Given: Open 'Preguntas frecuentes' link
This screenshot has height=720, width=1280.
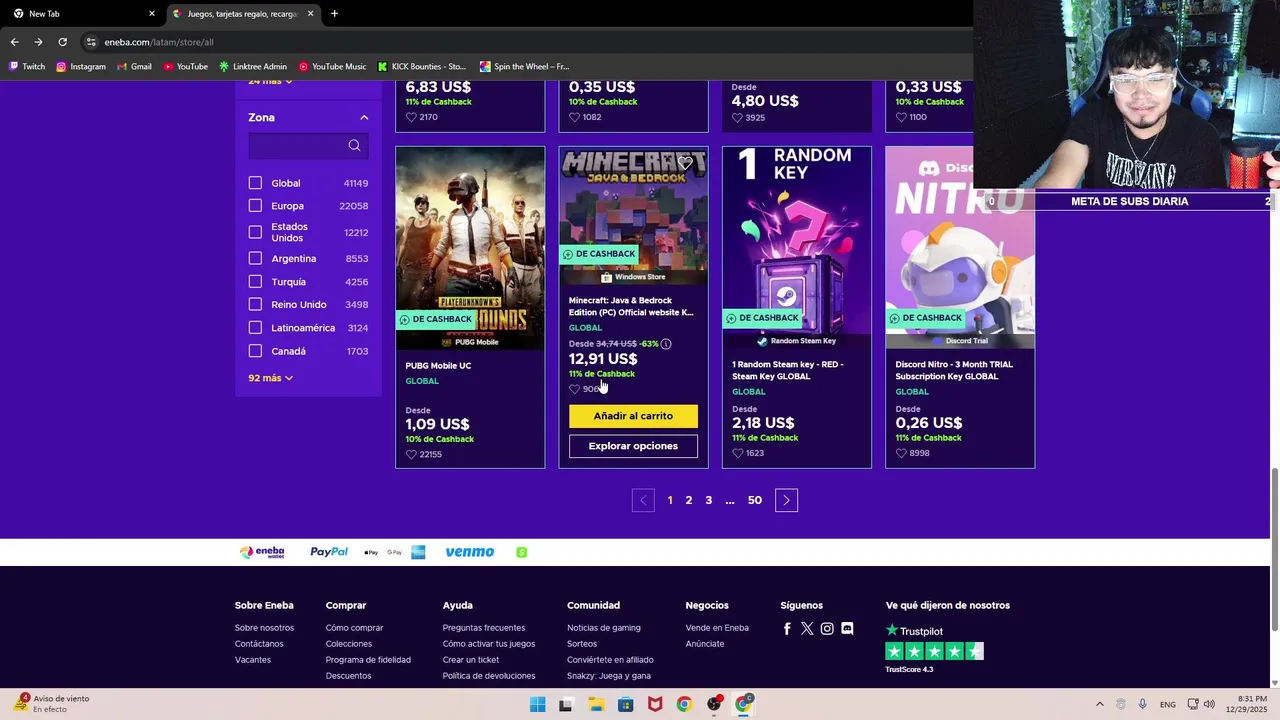Looking at the screenshot, I should tap(484, 628).
